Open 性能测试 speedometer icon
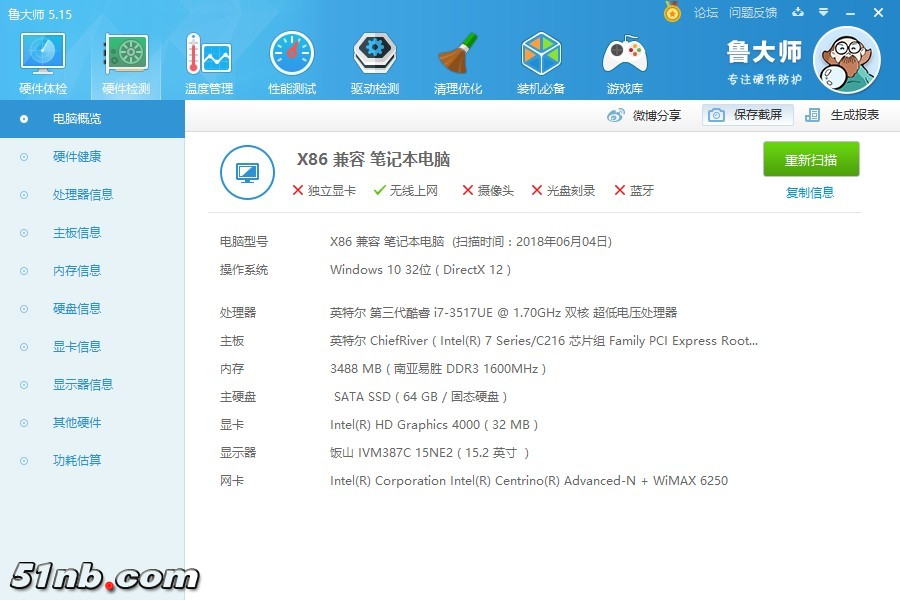The height and width of the screenshot is (600, 900). click(291, 54)
